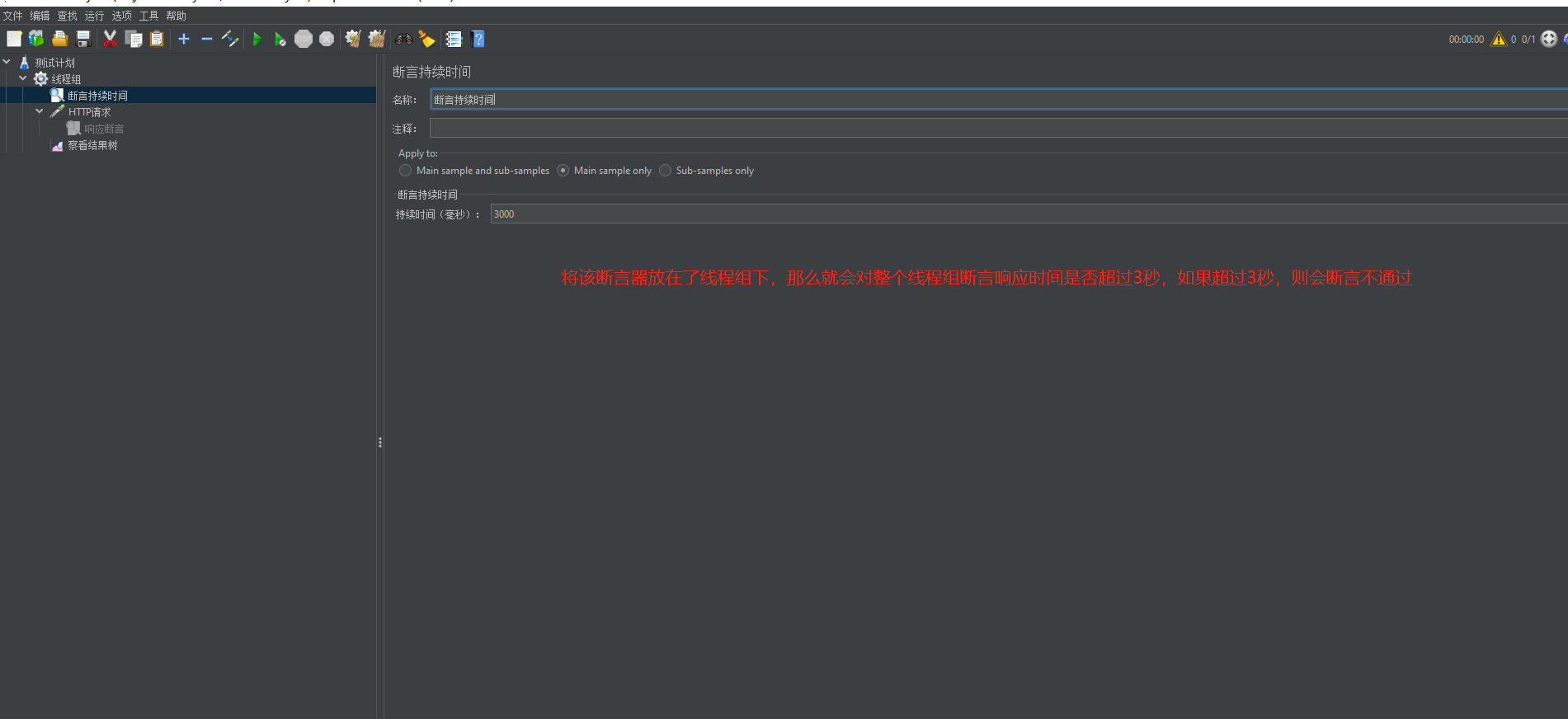
Task: Click the 00:00:00 elapsed time text
Action: pyautogui.click(x=1467, y=40)
